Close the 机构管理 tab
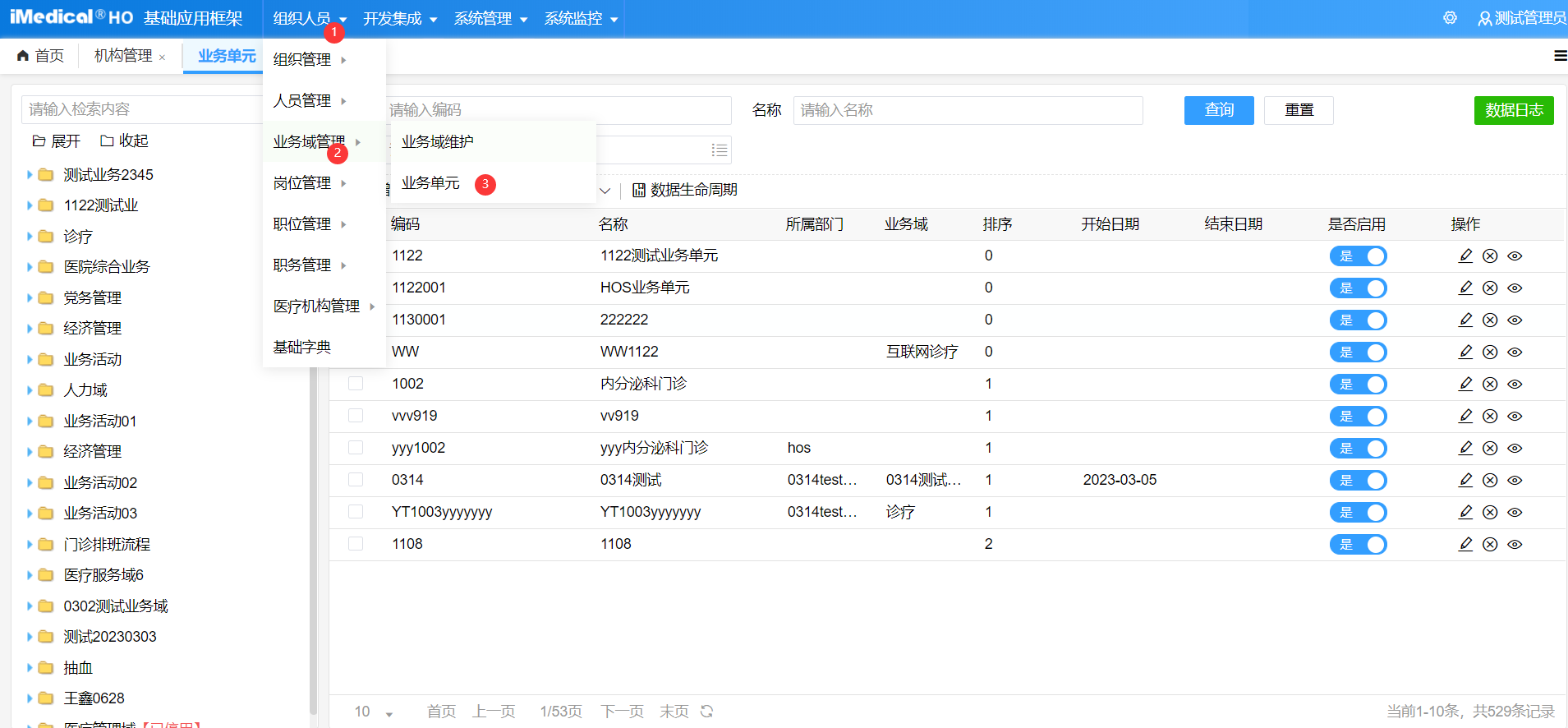 click(162, 58)
